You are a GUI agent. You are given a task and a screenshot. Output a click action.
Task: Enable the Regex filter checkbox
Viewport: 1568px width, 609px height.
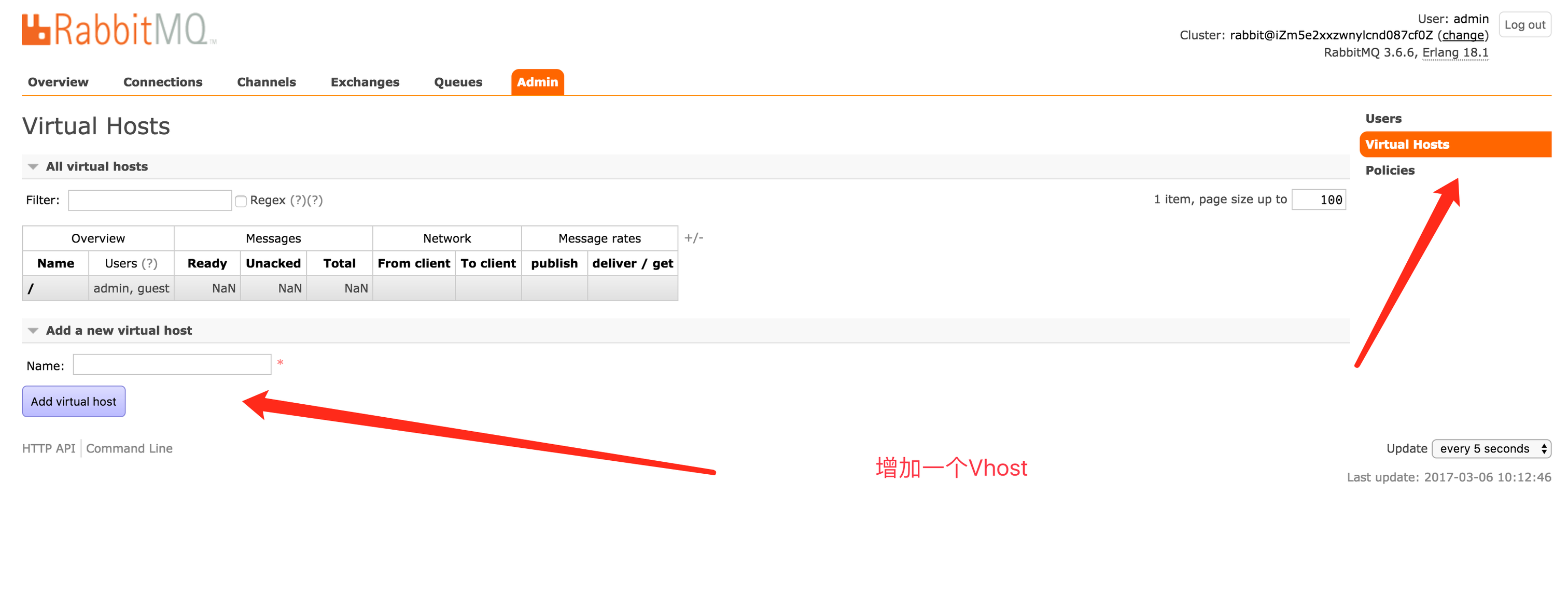point(241,202)
